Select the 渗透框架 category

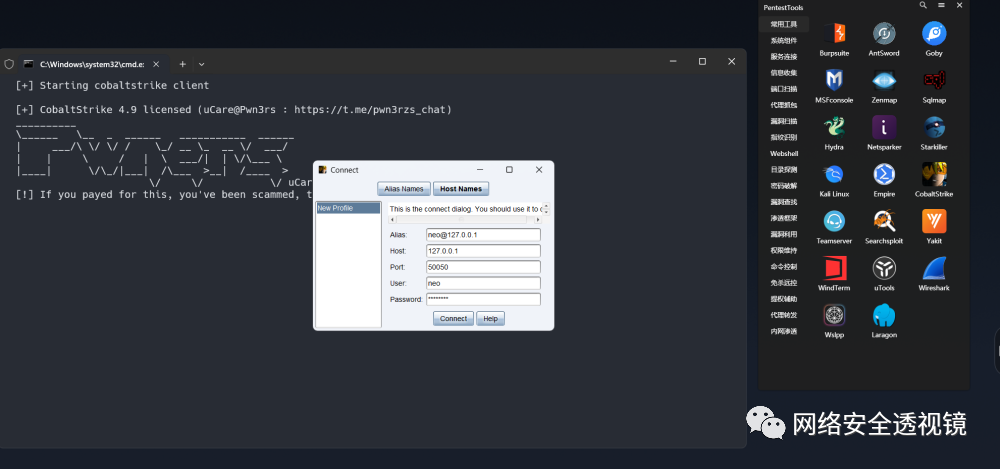click(x=784, y=218)
